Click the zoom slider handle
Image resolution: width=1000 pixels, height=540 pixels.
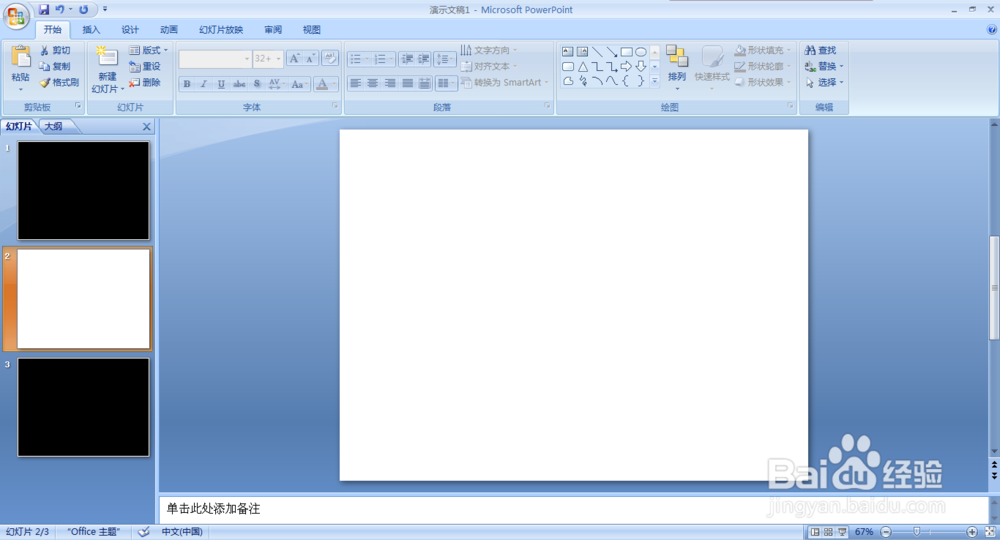(x=916, y=532)
